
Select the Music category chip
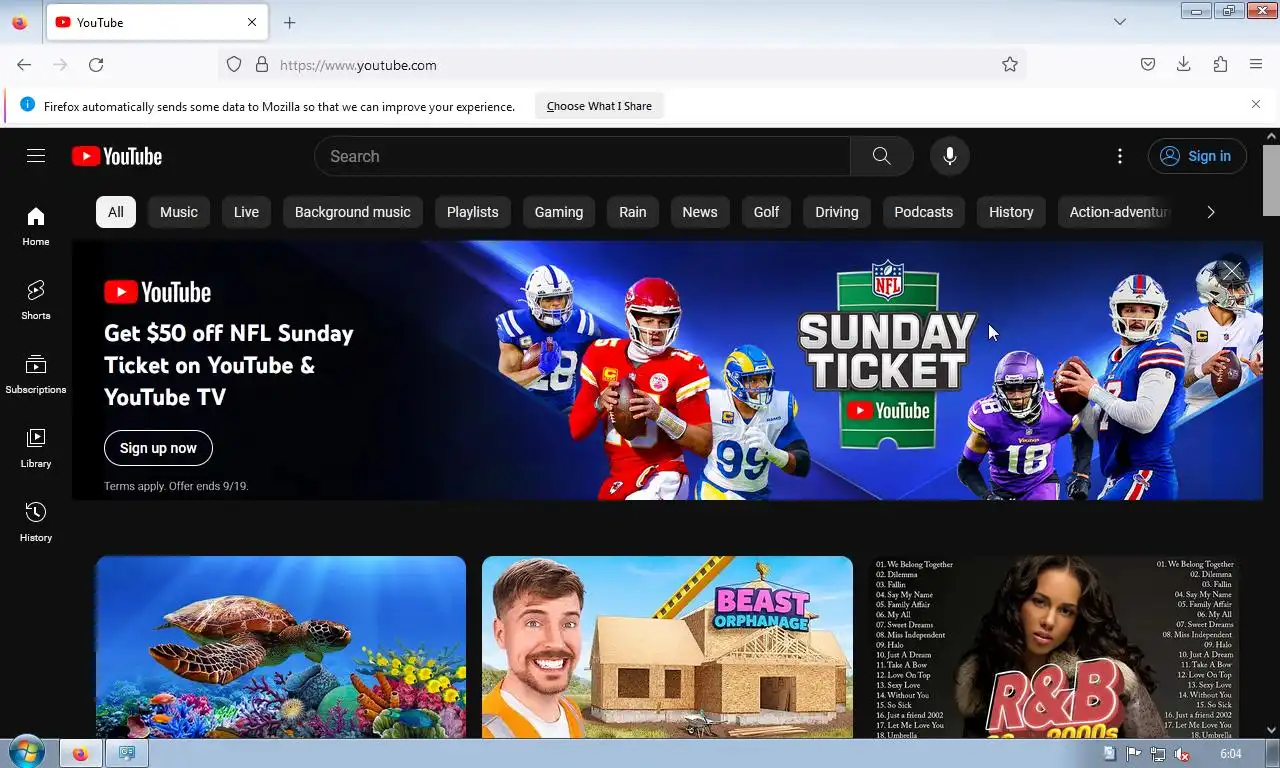click(x=179, y=212)
